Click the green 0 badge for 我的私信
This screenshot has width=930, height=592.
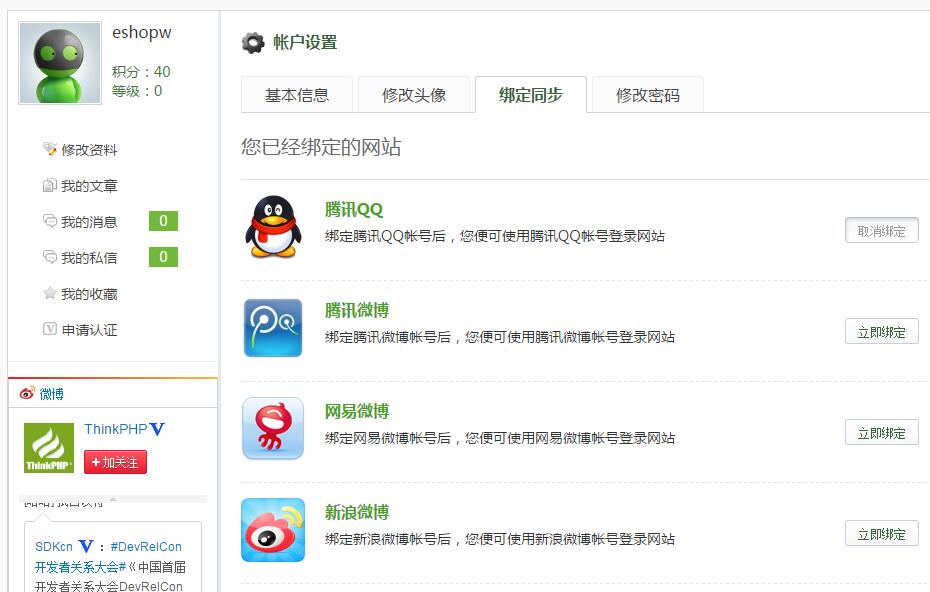[163, 257]
